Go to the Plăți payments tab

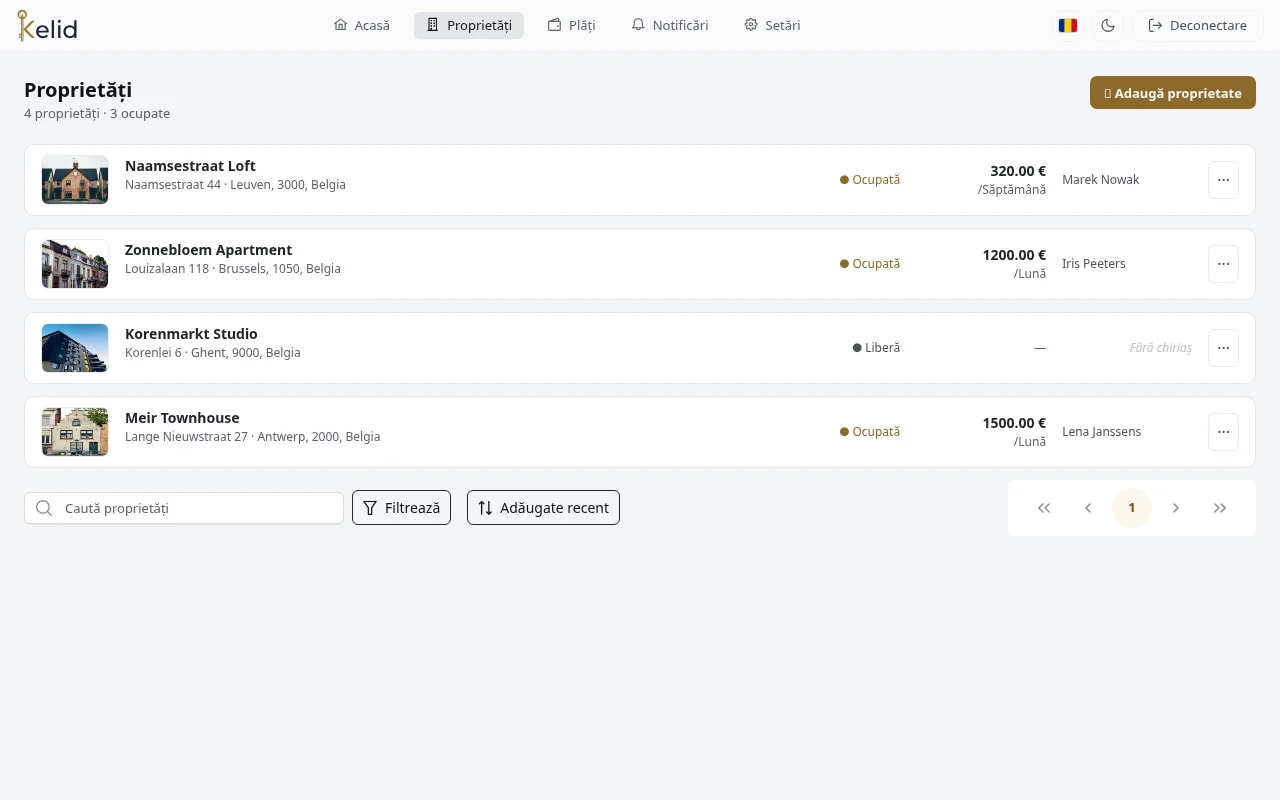(572, 25)
